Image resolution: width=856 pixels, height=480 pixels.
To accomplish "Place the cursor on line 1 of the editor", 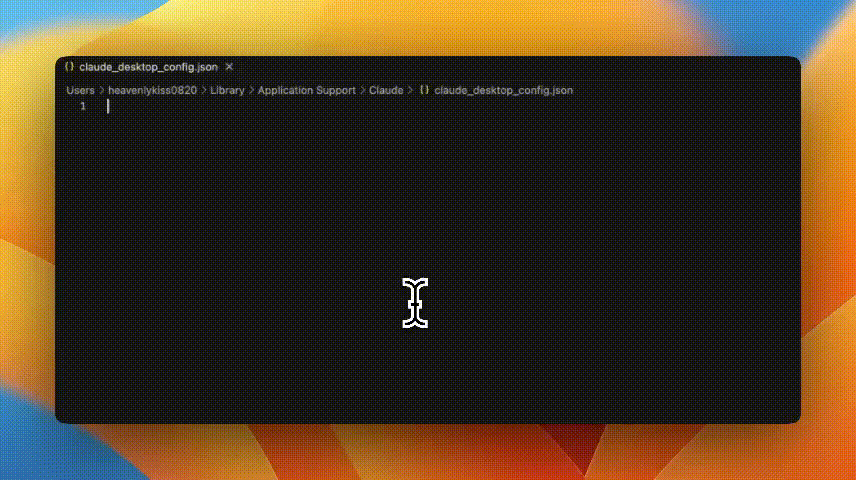I will click(300, 106).
